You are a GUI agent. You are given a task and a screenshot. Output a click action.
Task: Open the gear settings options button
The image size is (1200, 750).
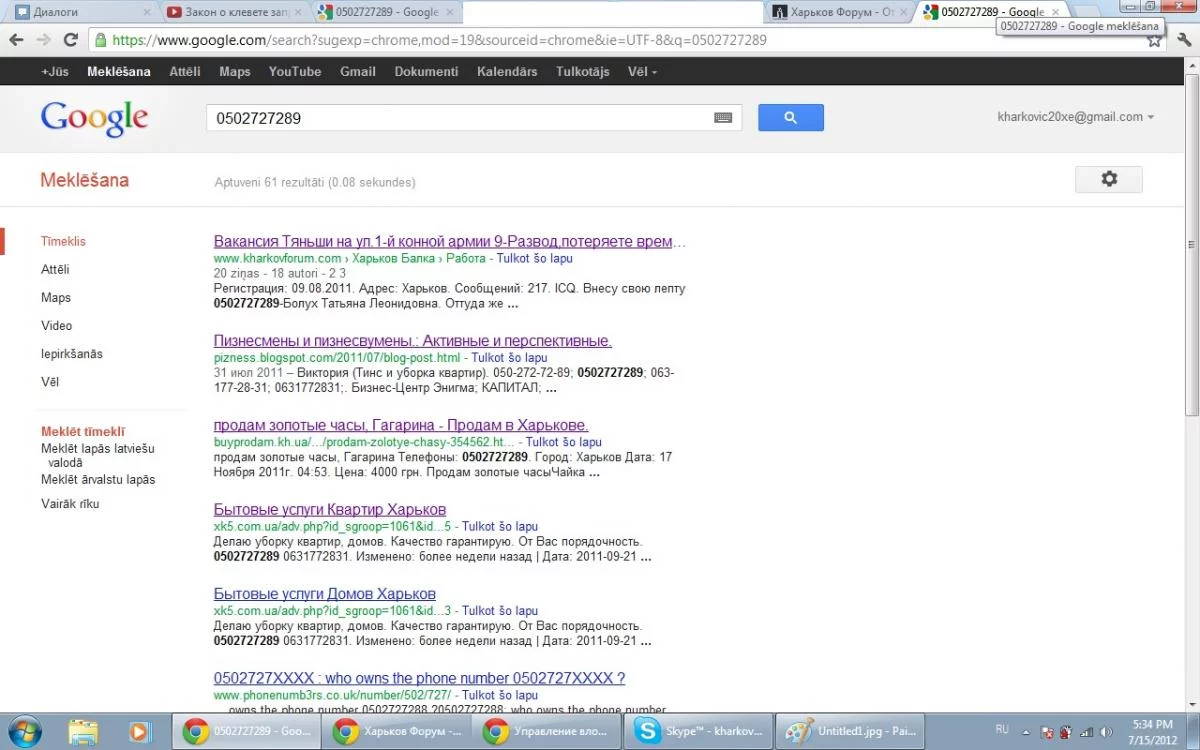tap(1108, 179)
